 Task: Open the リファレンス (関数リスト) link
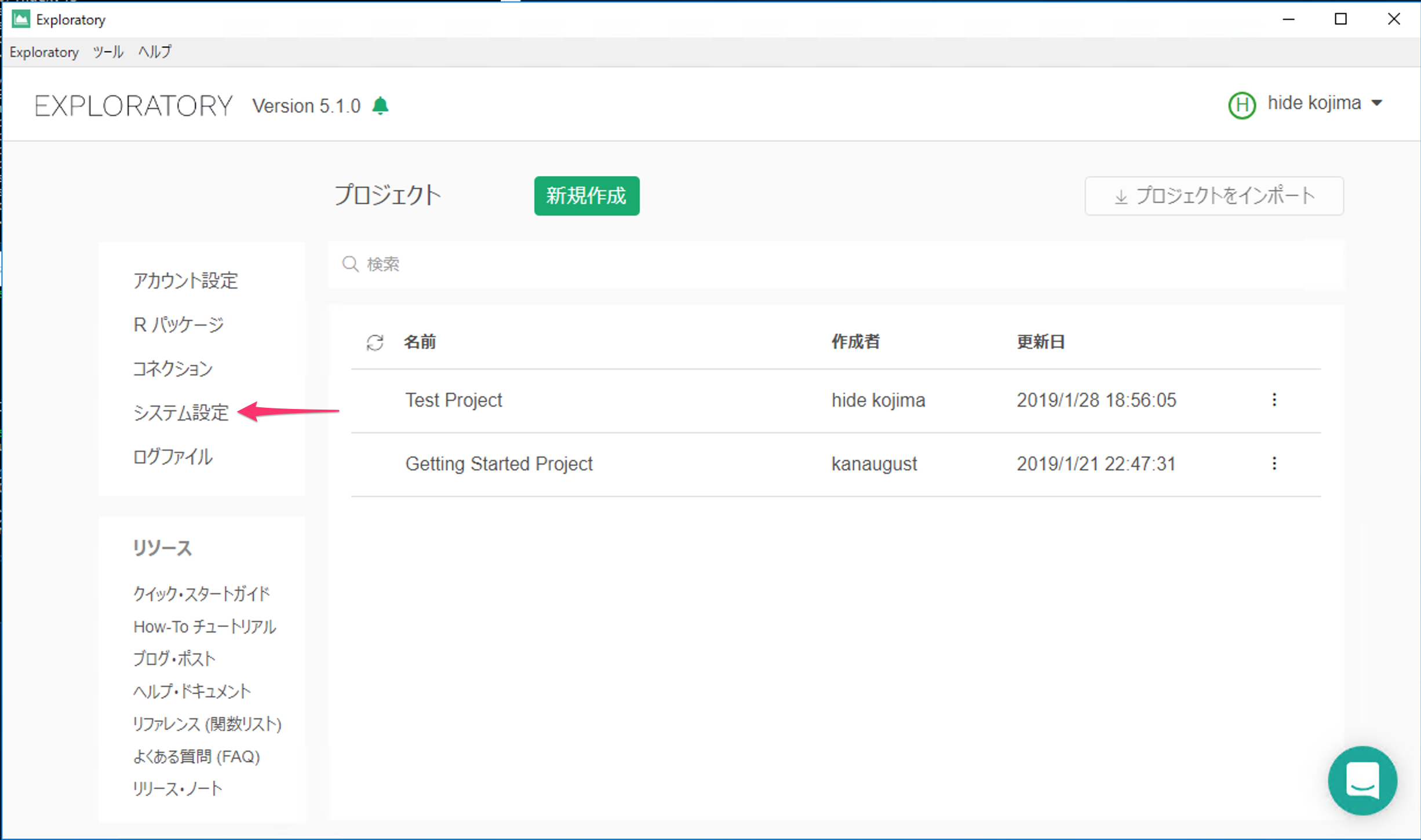(207, 724)
